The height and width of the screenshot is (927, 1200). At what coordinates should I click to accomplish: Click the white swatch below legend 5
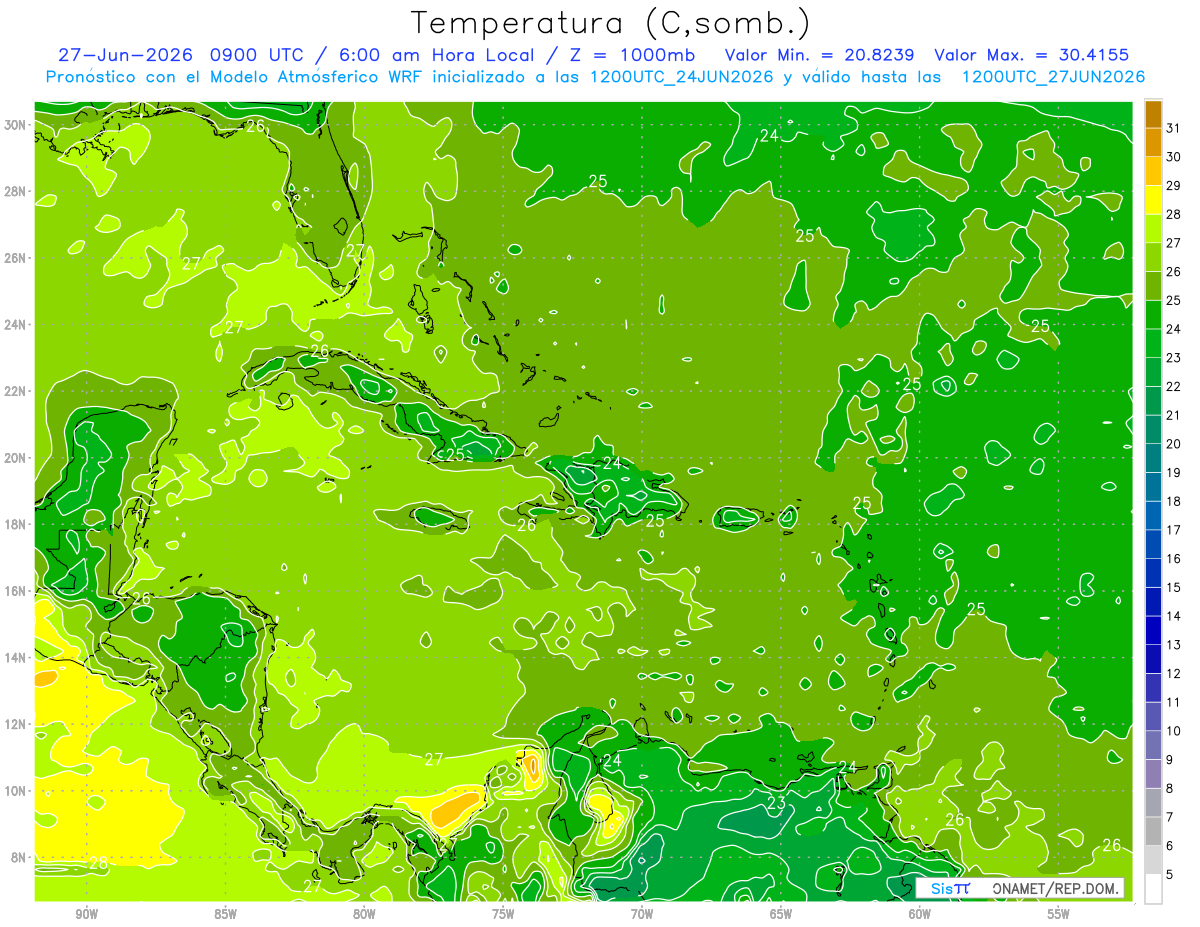pos(1153,889)
